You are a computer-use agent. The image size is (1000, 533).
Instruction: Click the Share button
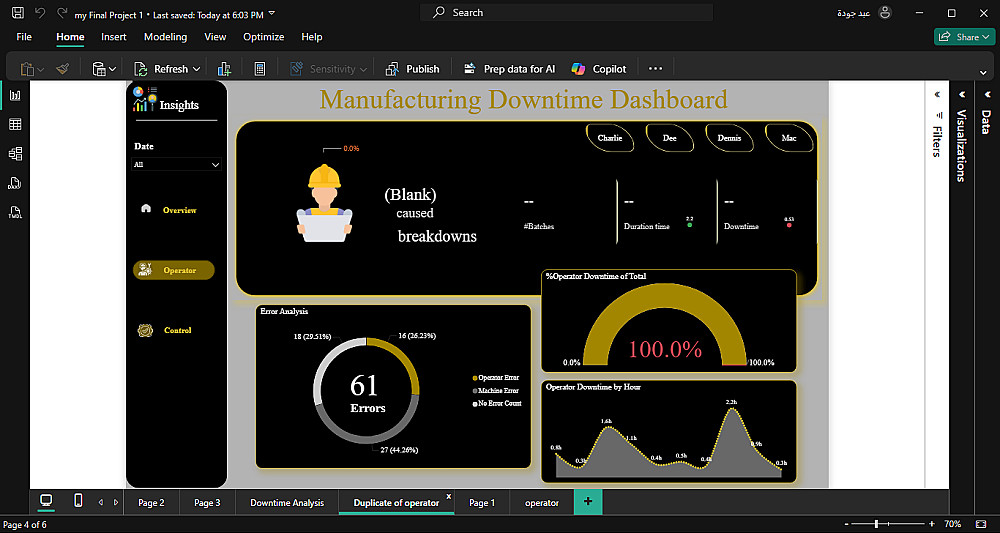pyautogui.click(x=964, y=37)
